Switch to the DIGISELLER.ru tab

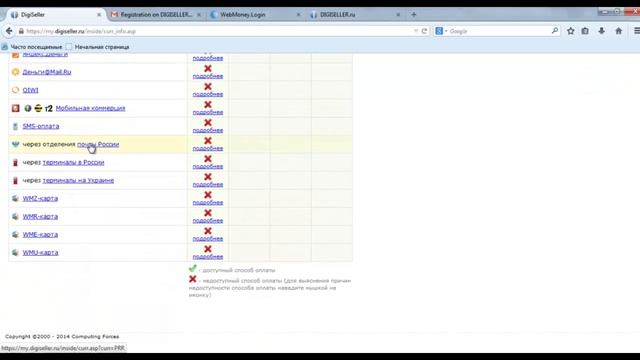[354, 15]
